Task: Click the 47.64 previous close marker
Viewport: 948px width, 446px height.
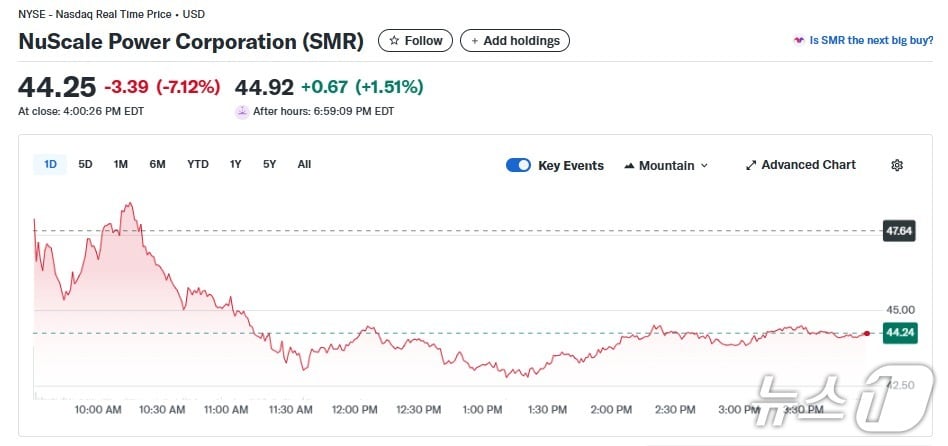Action: tap(899, 231)
